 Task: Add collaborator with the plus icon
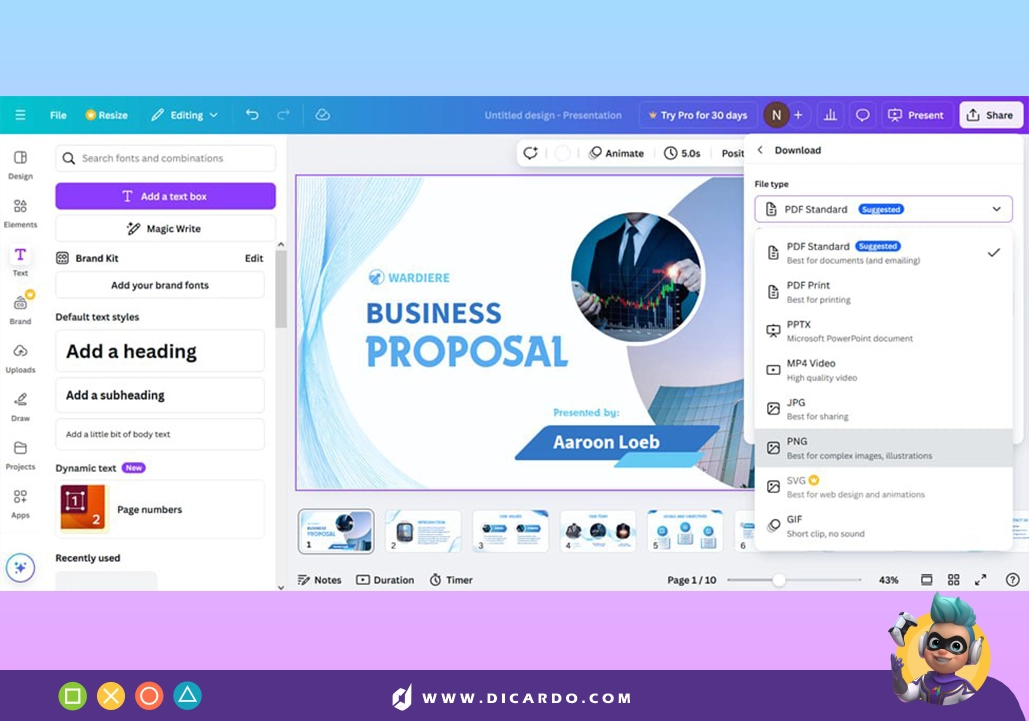pos(798,115)
